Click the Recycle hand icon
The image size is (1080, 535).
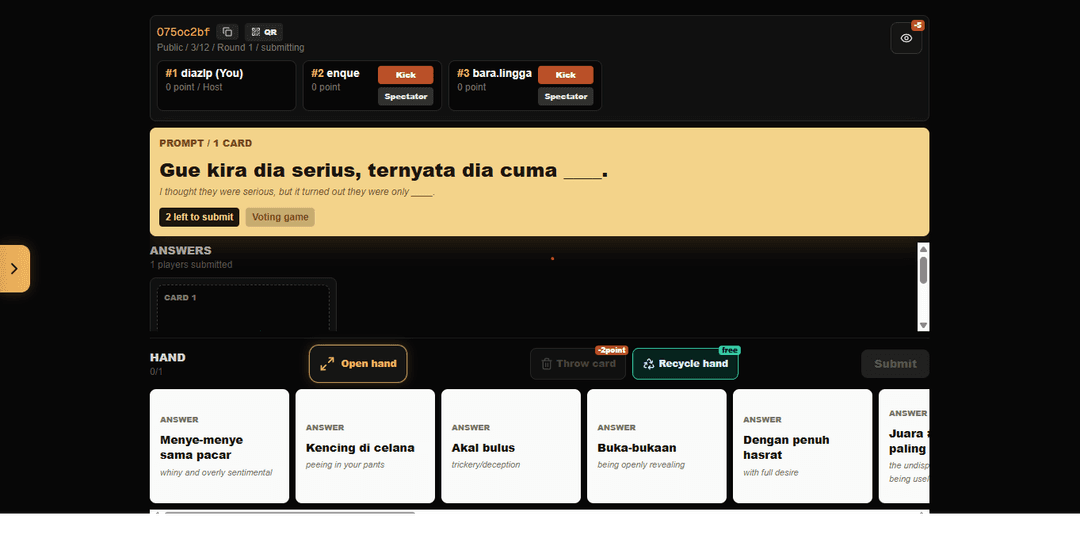tap(648, 364)
